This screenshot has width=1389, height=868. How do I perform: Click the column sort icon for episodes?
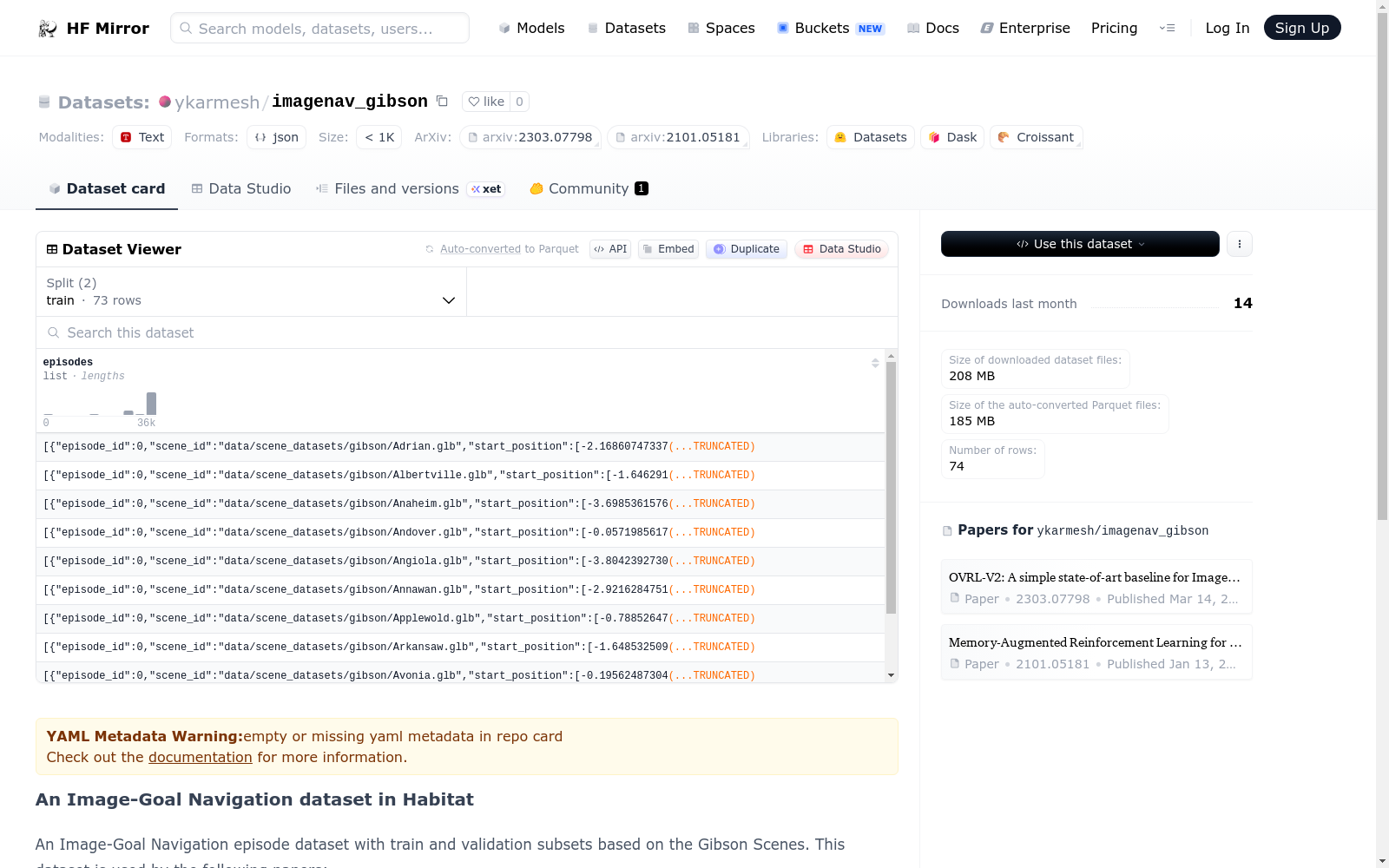[875, 363]
